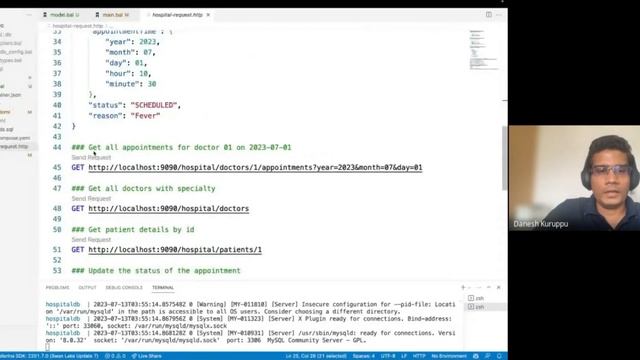Add a new terminal with plus icon

[x=463, y=287]
